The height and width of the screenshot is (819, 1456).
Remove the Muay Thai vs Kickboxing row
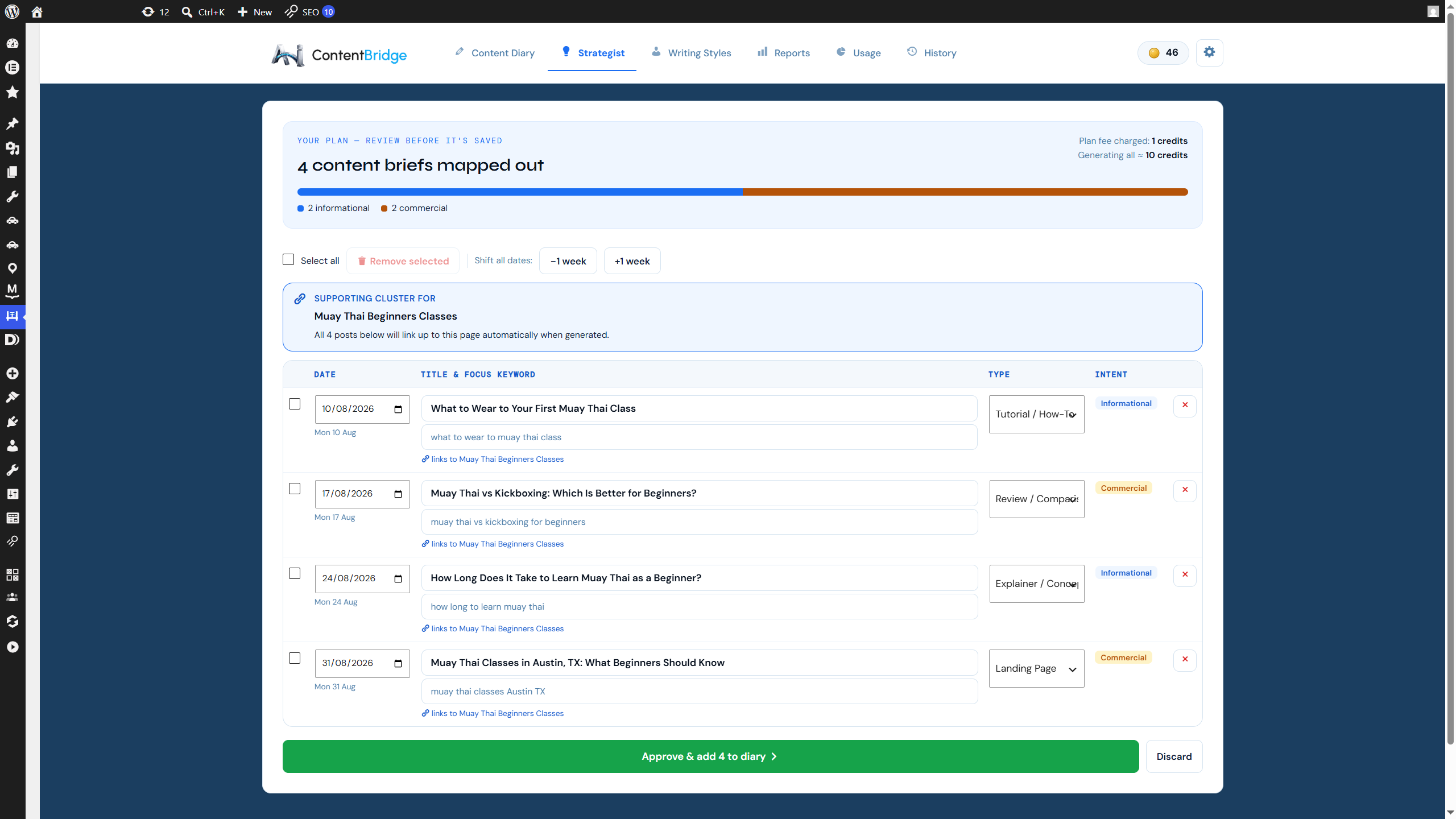[x=1185, y=490]
